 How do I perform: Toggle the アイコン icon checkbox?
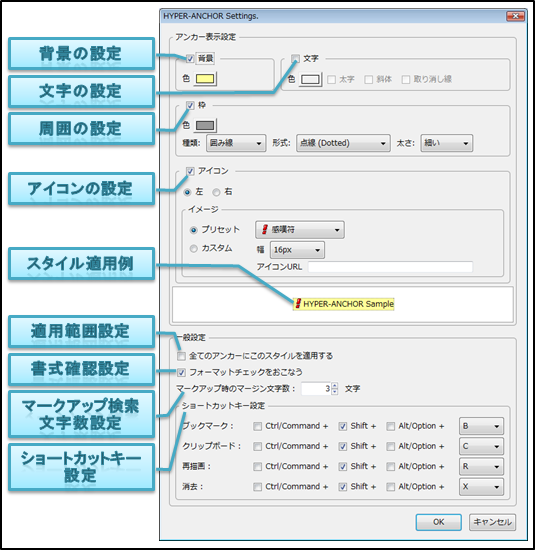pyautogui.click(x=190, y=171)
